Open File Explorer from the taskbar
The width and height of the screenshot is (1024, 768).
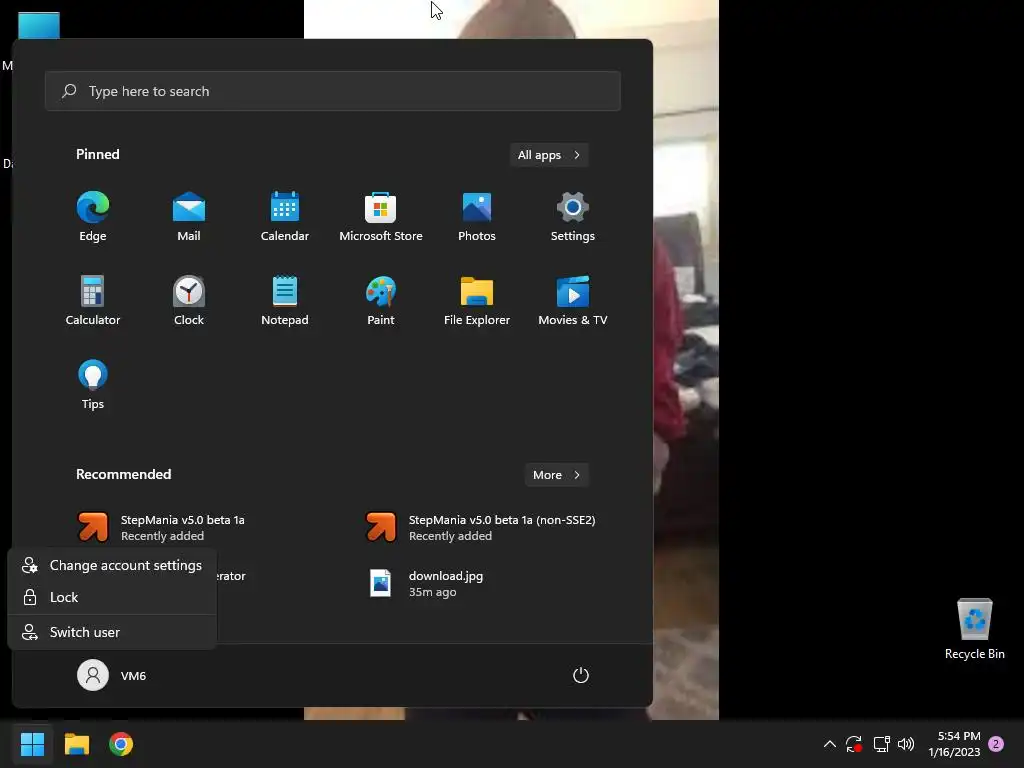(77, 744)
